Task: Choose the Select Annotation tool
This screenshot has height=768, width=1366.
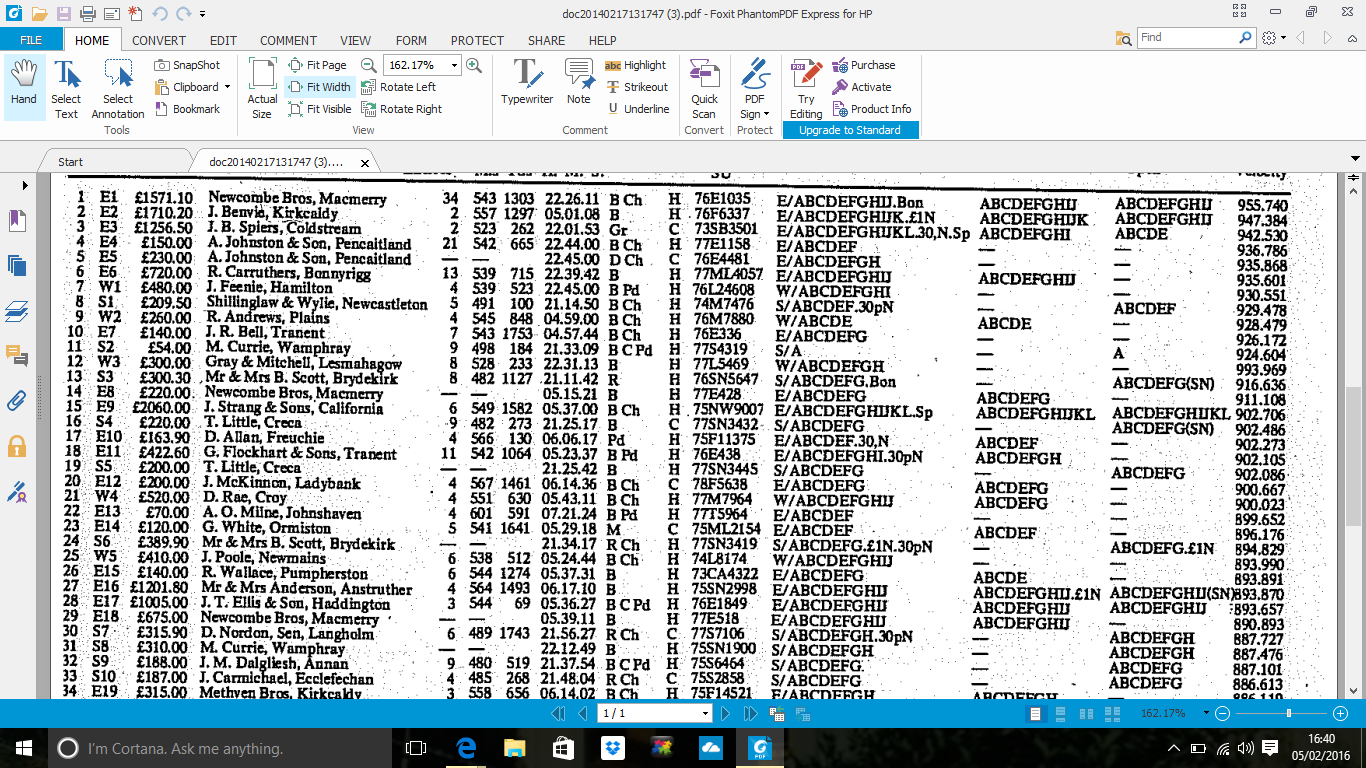Action: pyautogui.click(x=118, y=87)
